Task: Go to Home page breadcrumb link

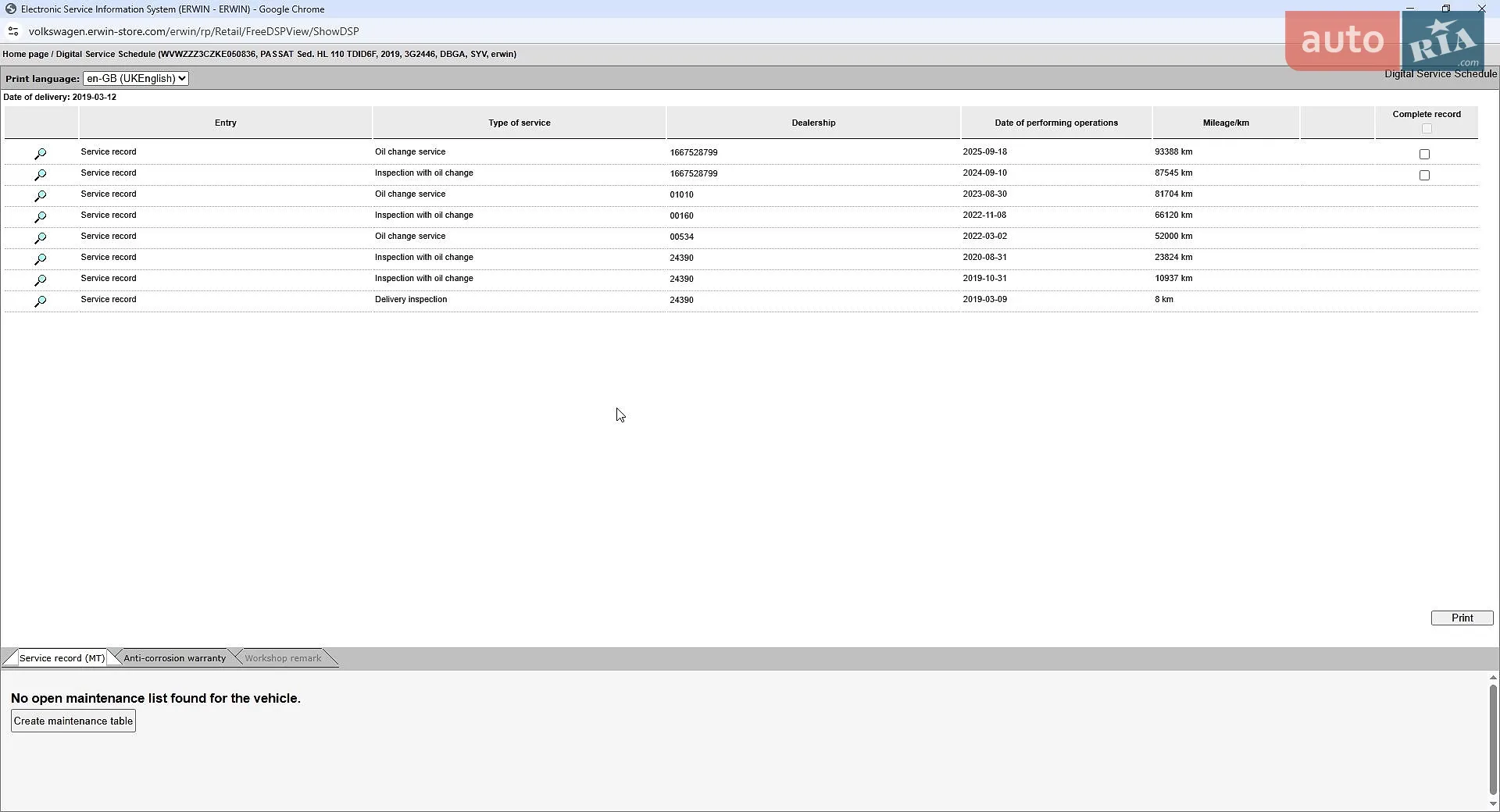Action: (x=26, y=54)
